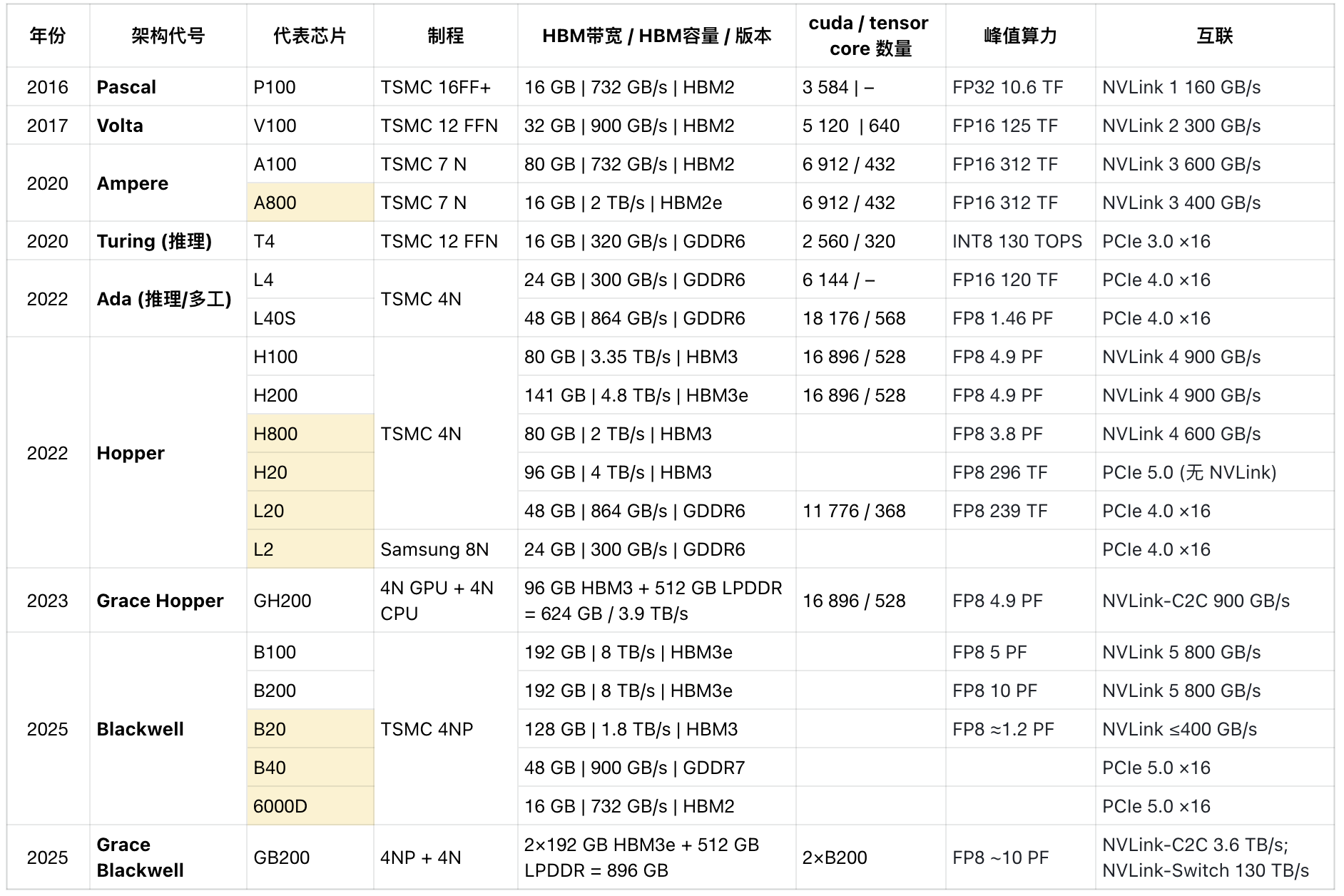The image size is (1344, 896).
Task: Click the TSMC 16FF+ process cell
Action: pos(446,87)
